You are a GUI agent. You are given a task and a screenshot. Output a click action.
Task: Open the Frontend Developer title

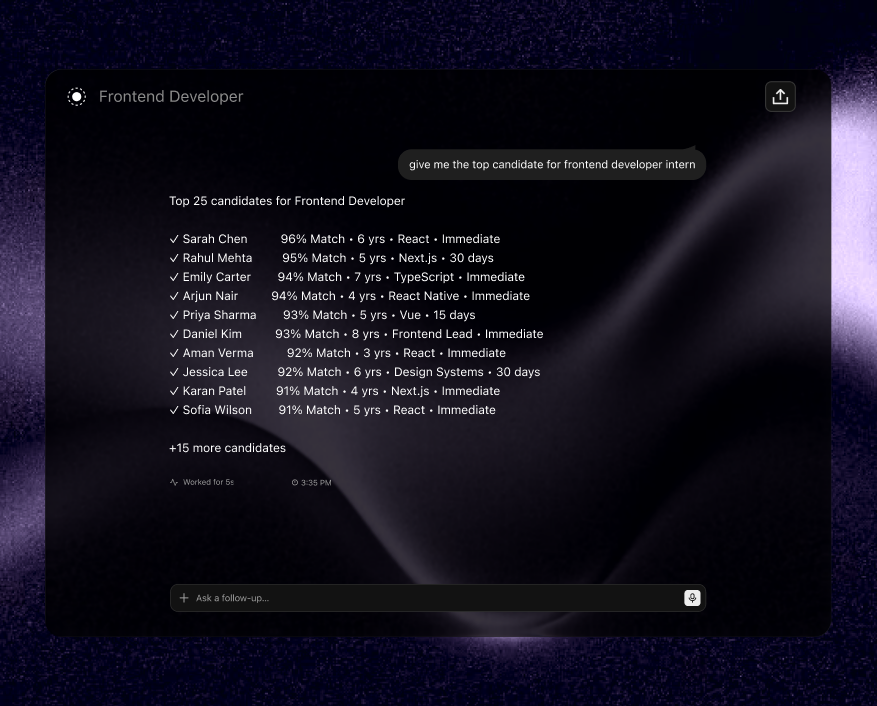point(171,97)
